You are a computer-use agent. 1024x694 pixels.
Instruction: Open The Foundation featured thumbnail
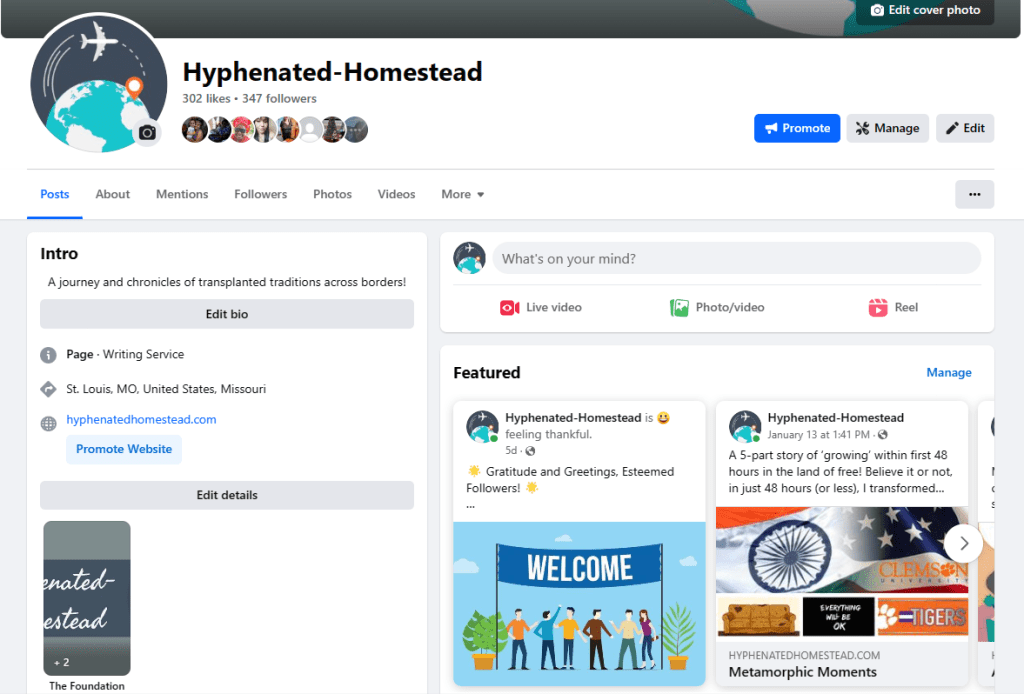87,598
